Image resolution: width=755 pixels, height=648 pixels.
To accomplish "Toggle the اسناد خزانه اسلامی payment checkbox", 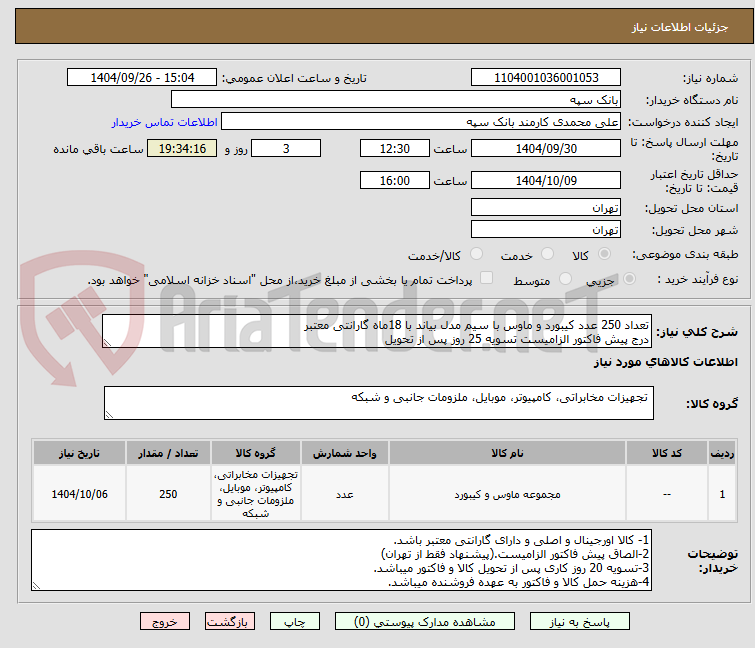I will (487, 278).
